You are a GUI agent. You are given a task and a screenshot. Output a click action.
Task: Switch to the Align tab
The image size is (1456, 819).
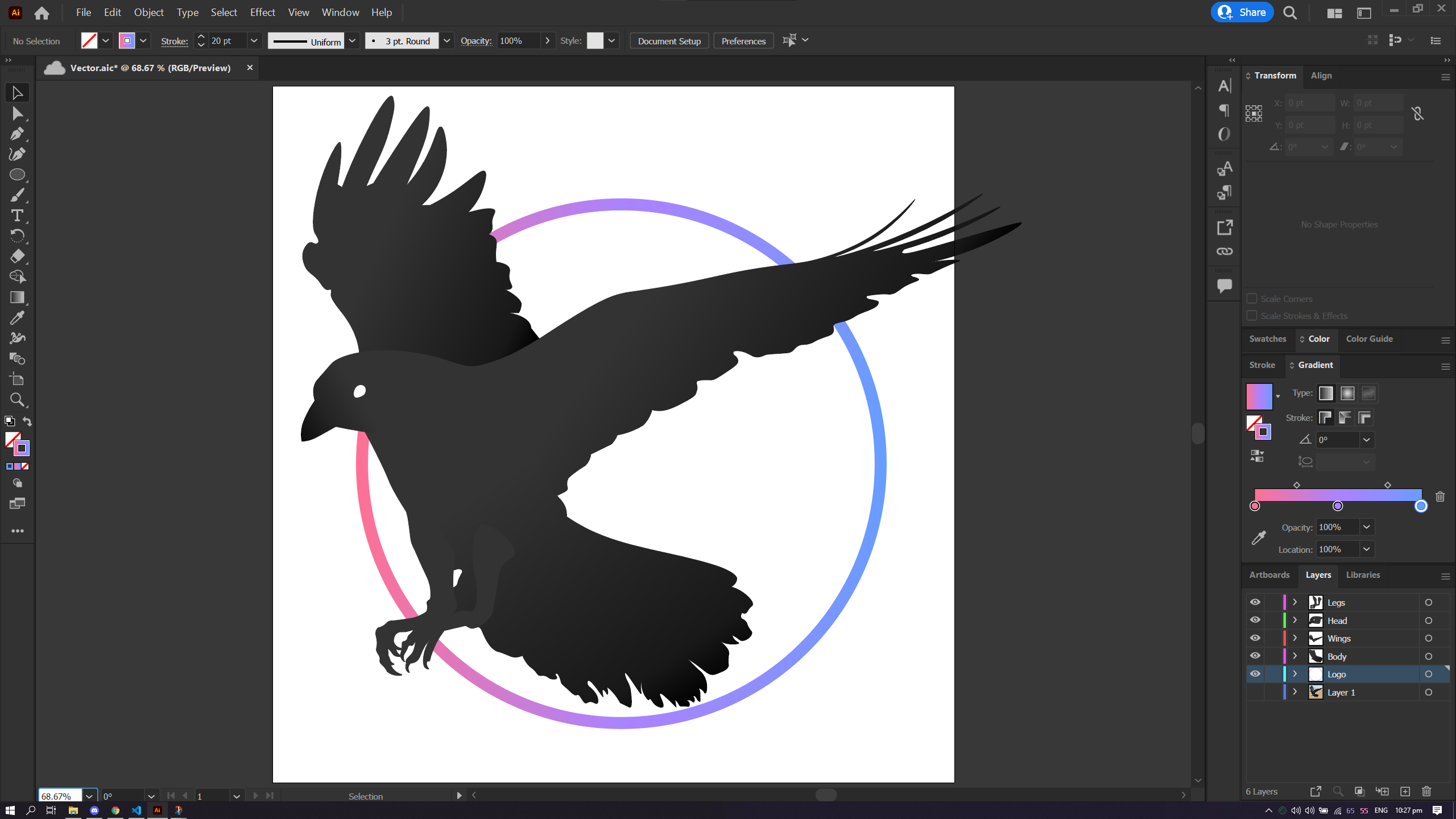tap(1321, 76)
